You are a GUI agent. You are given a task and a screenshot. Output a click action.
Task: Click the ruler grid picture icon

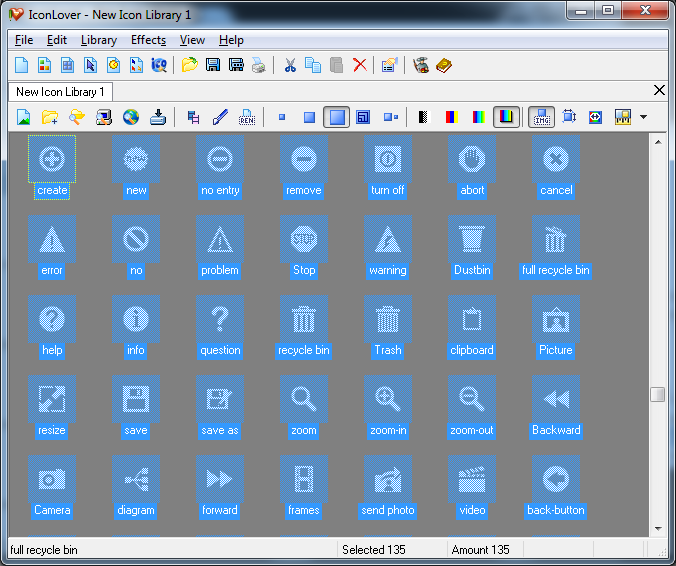pos(623,117)
